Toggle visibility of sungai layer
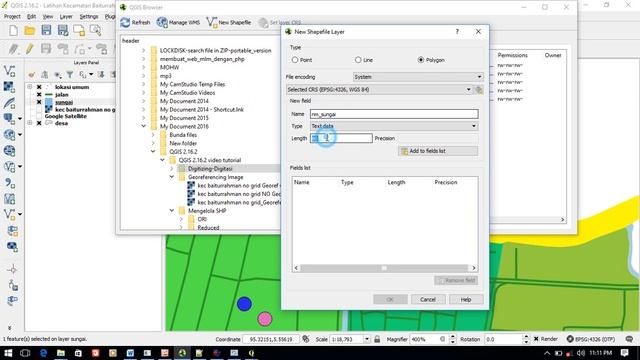 point(39,102)
